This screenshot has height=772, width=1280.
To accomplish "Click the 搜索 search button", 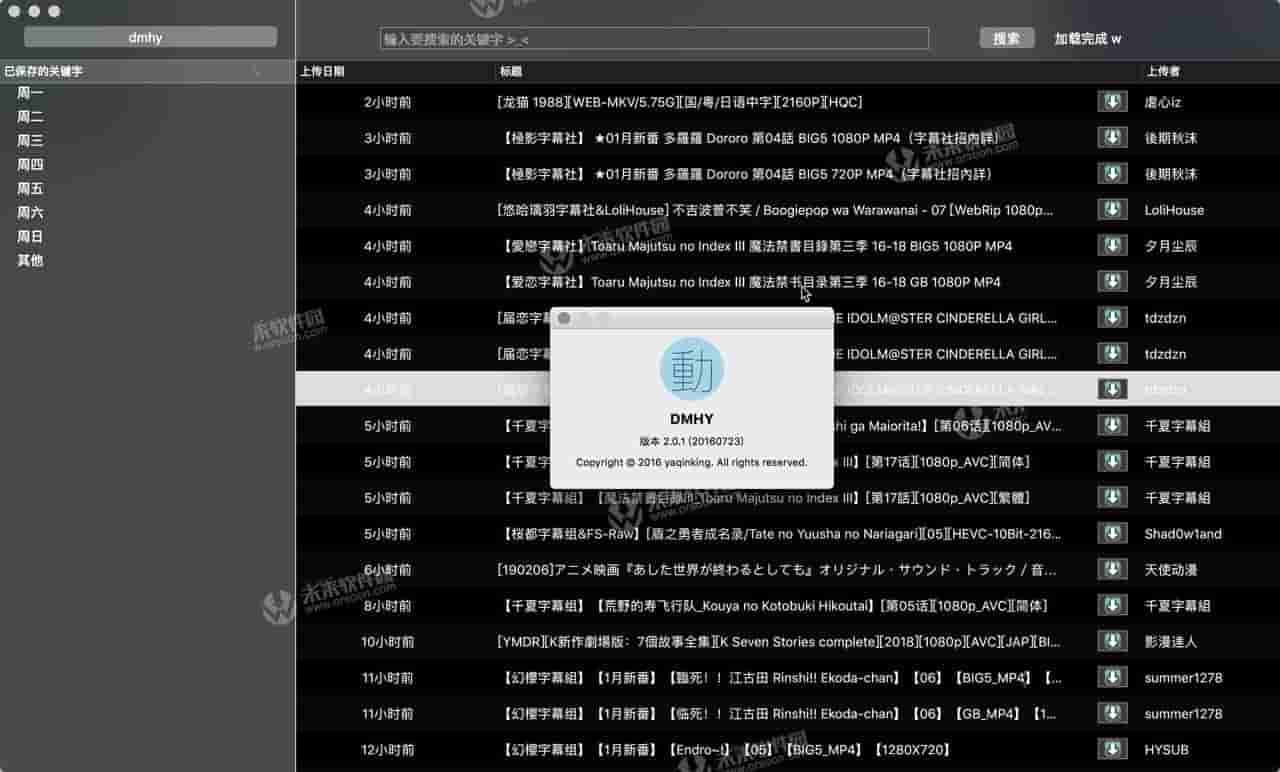I will point(1007,38).
